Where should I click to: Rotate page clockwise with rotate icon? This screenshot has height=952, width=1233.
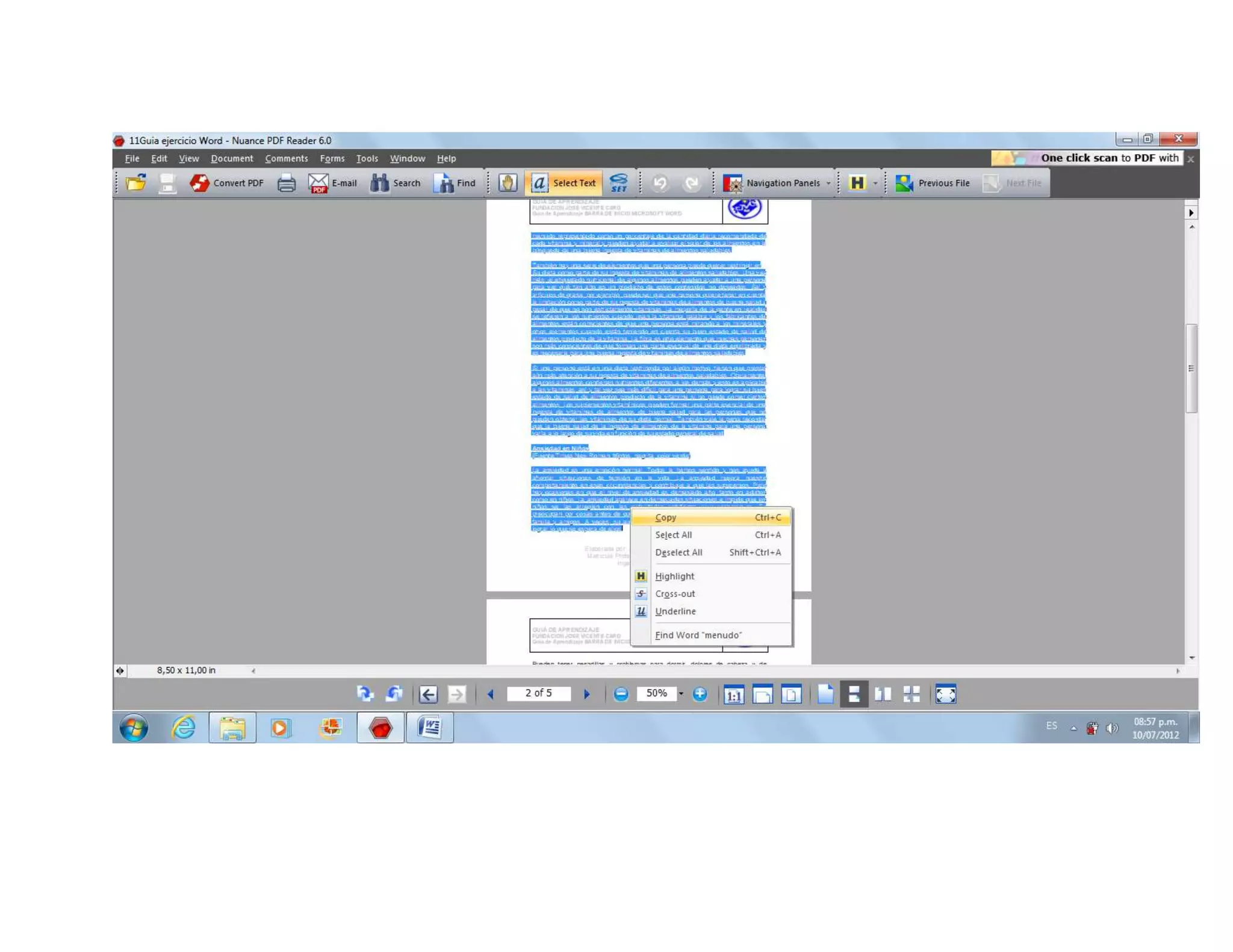click(x=365, y=694)
